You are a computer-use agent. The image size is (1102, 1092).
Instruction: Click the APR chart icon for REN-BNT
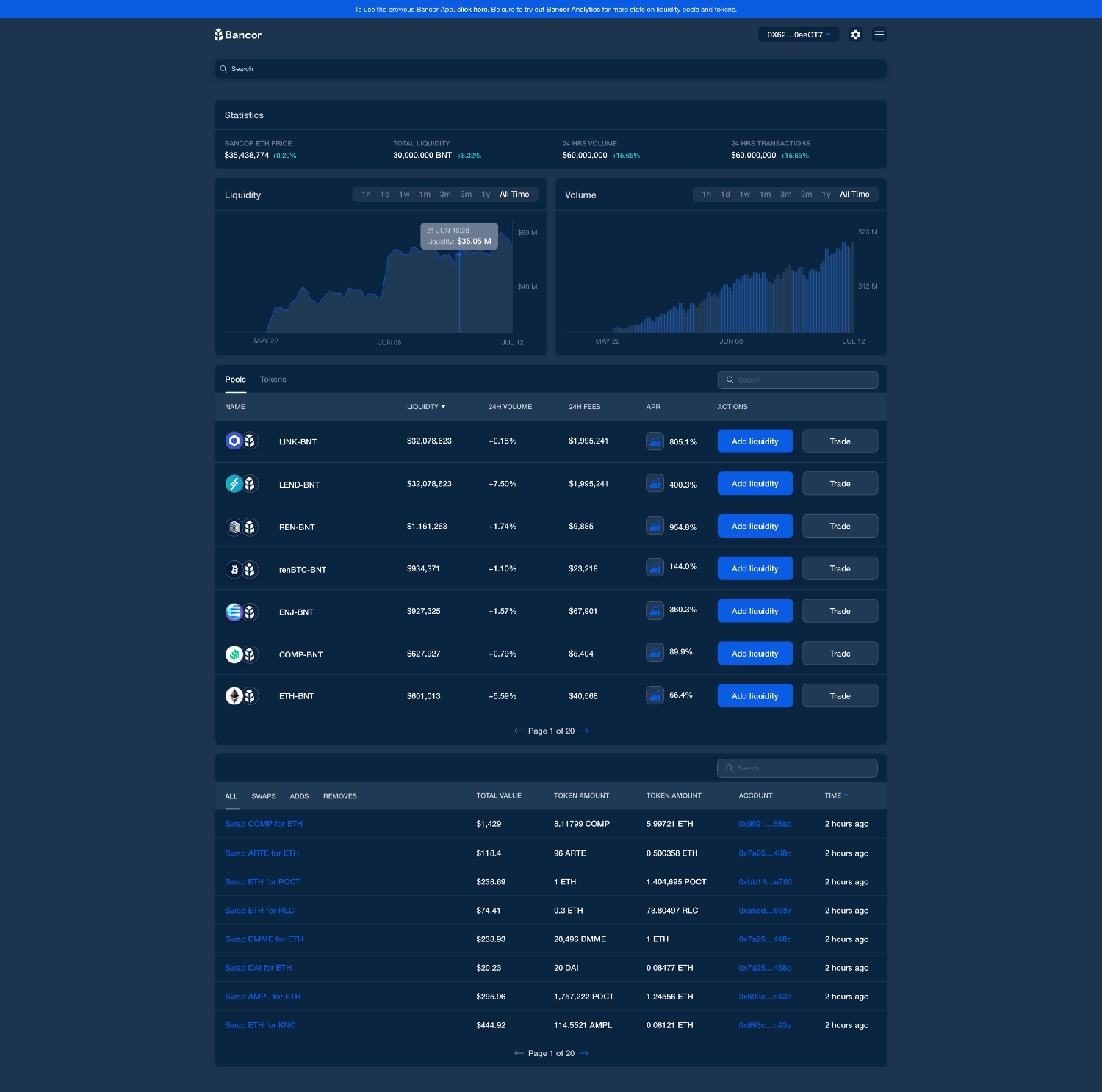pos(655,527)
